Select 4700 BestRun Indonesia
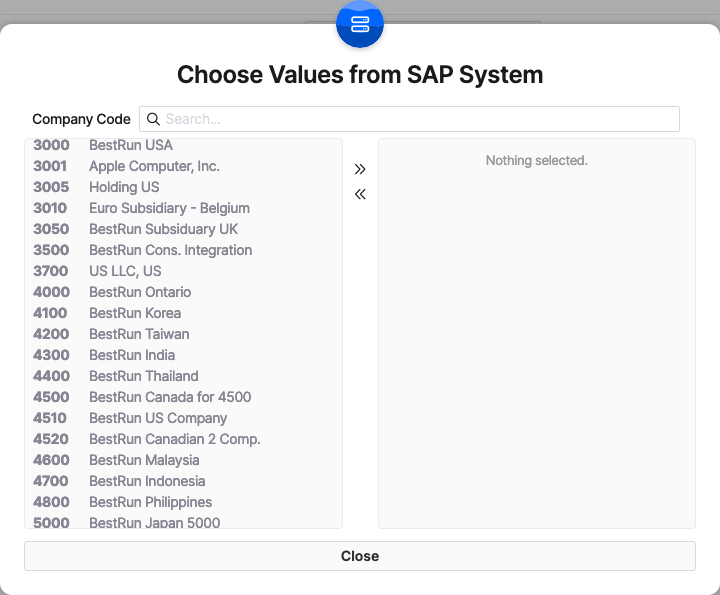The height and width of the screenshot is (595, 720). pyautogui.click(x=183, y=481)
